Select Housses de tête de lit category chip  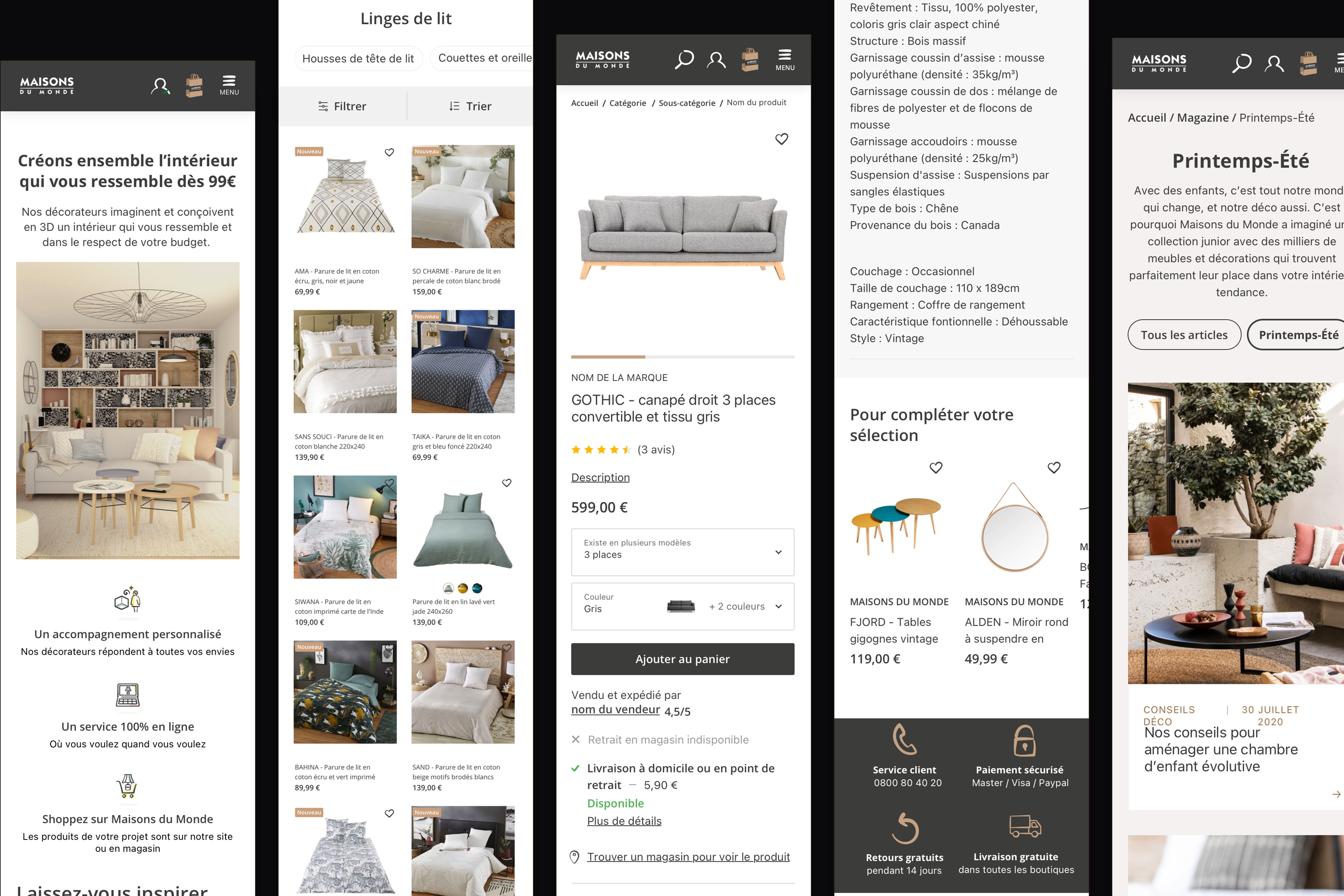point(358,59)
